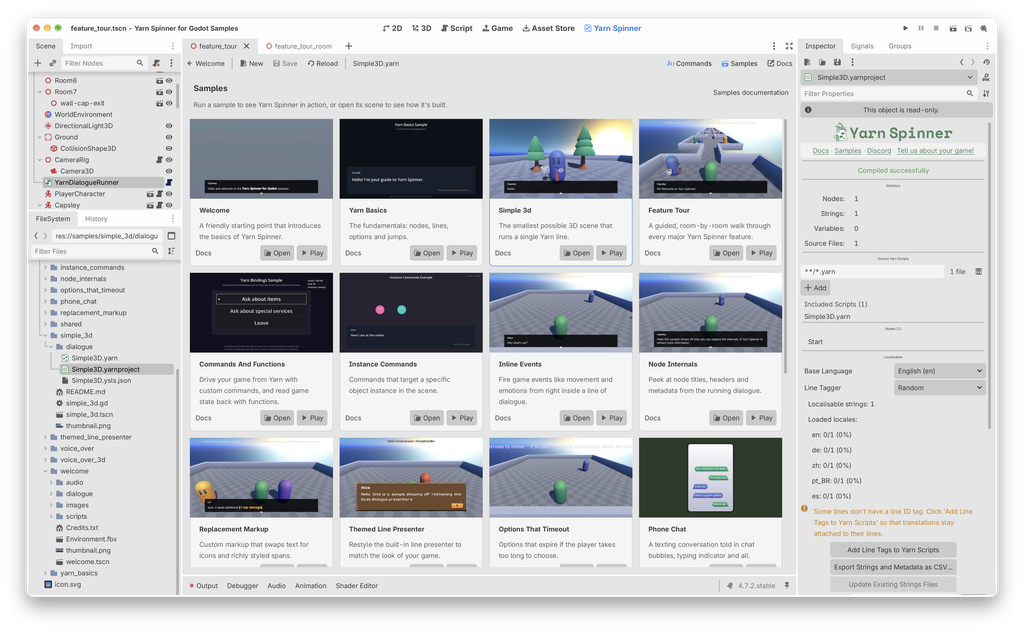Click Add Line Tags to Yarn Scripts

tap(893, 550)
